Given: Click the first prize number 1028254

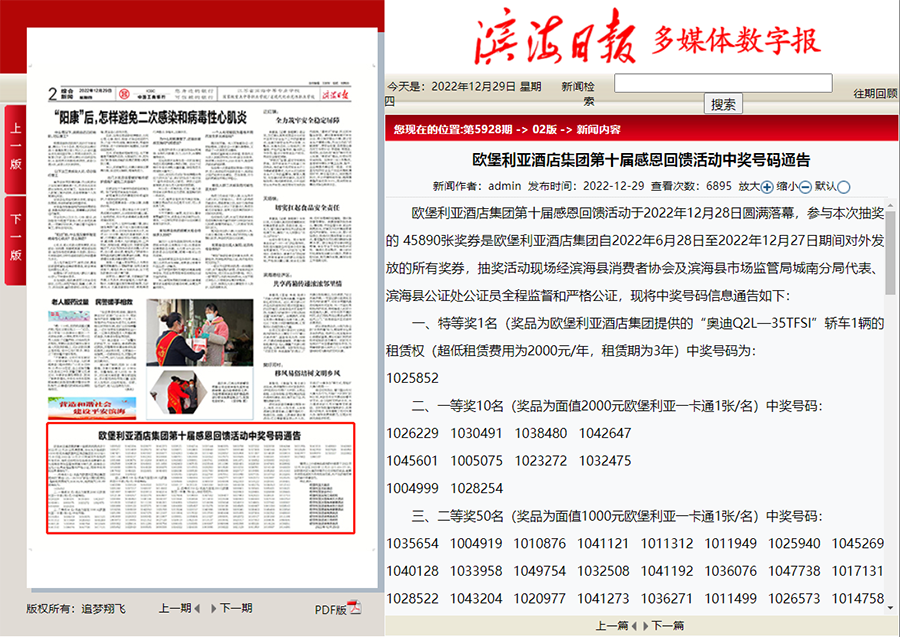Looking at the screenshot, I should [476, 488].
